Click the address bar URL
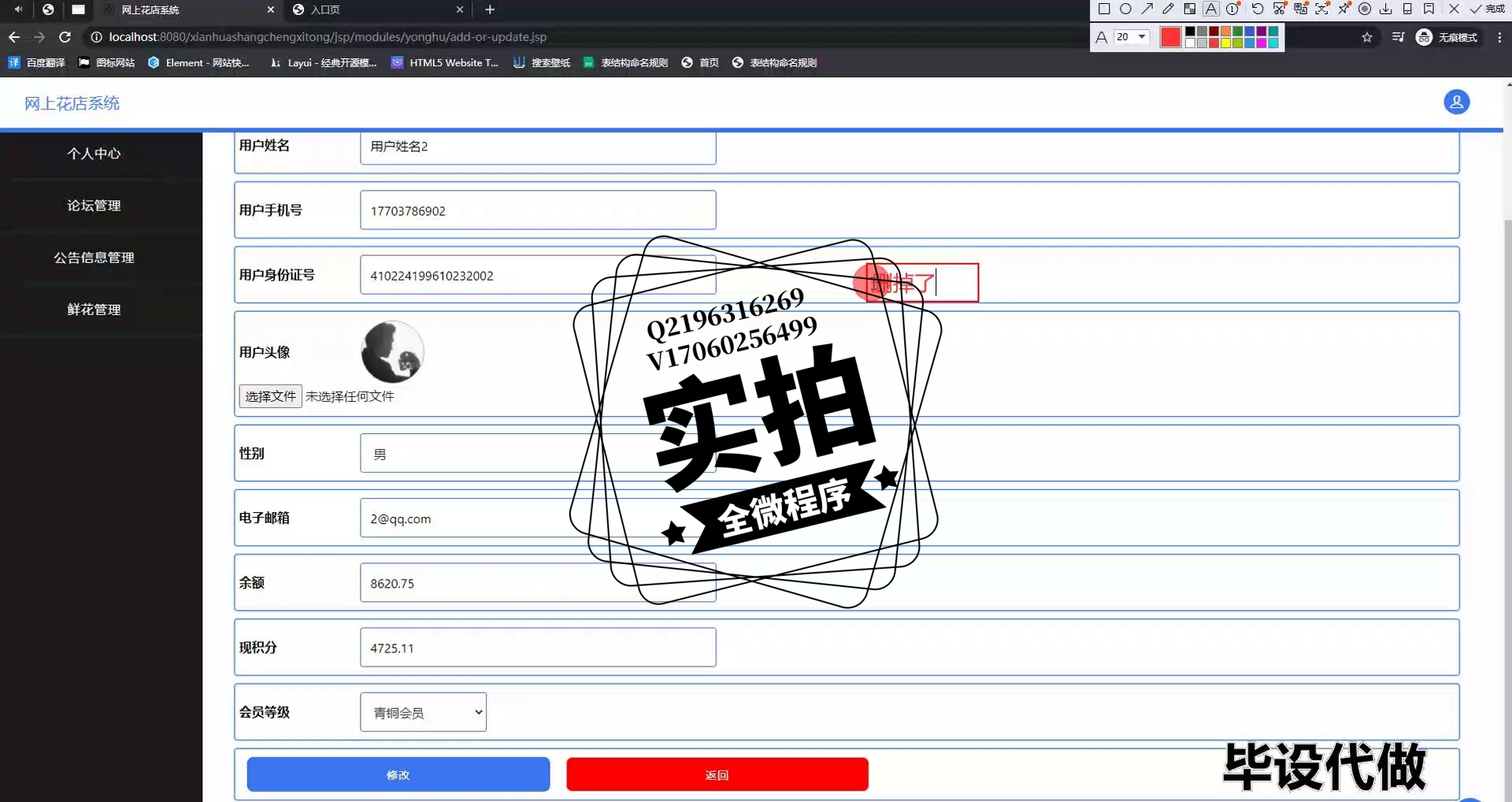Screen dimensions: 1512x802 pyautogui.click(x=328, y=37)
